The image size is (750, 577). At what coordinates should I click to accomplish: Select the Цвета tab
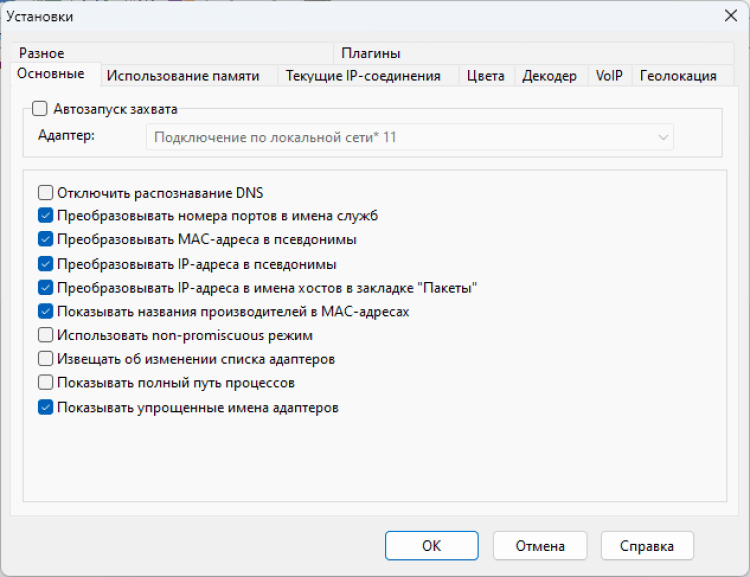coord(486,76)
